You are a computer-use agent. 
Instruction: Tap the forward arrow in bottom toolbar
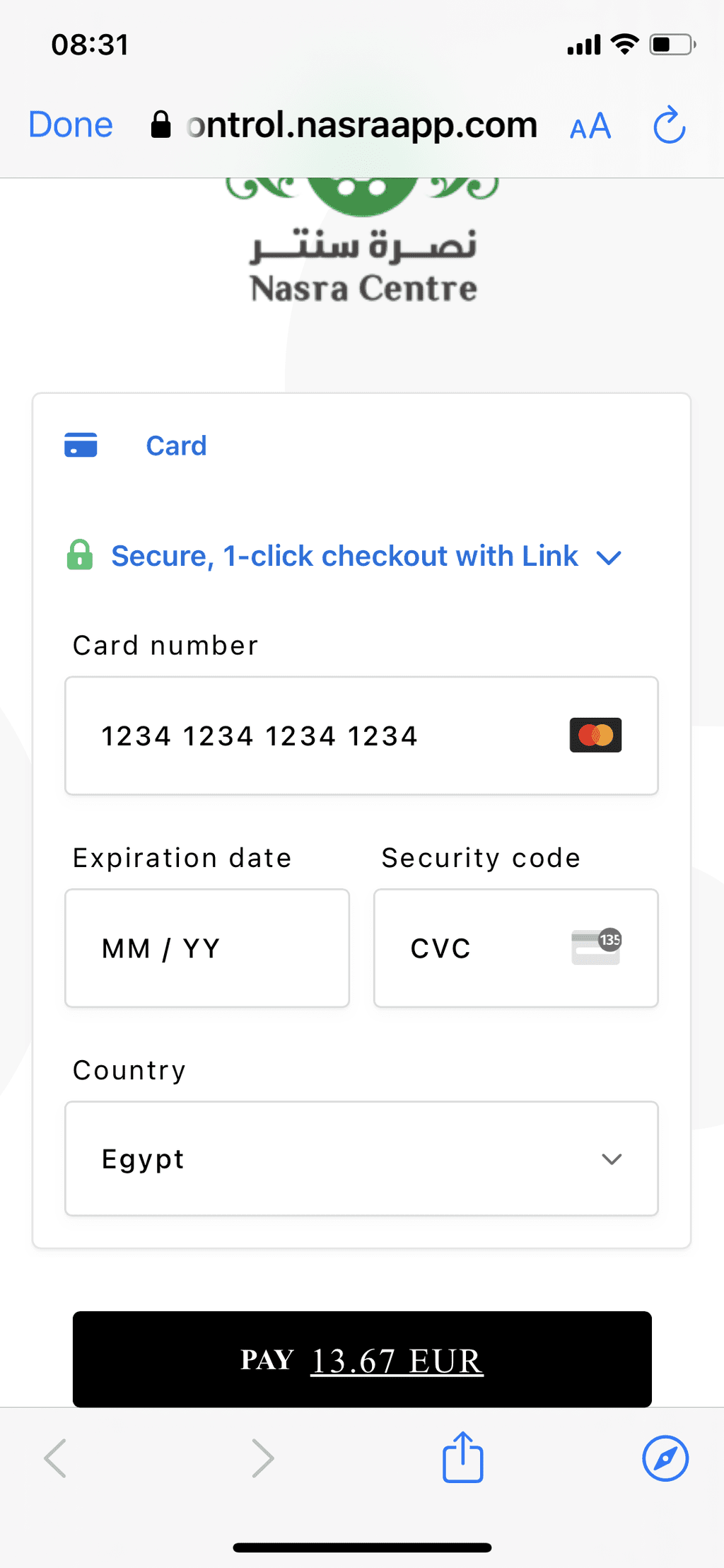point(263,1458)
